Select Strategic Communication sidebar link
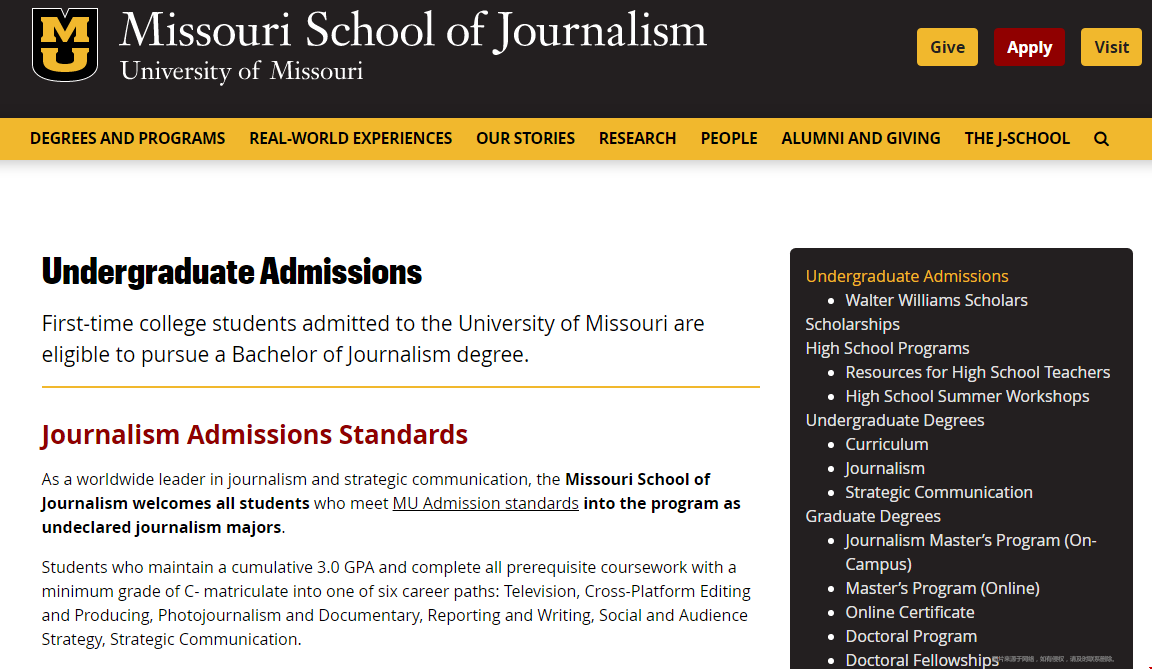The height and width of the screenshot is (669, 1152). 938,492
